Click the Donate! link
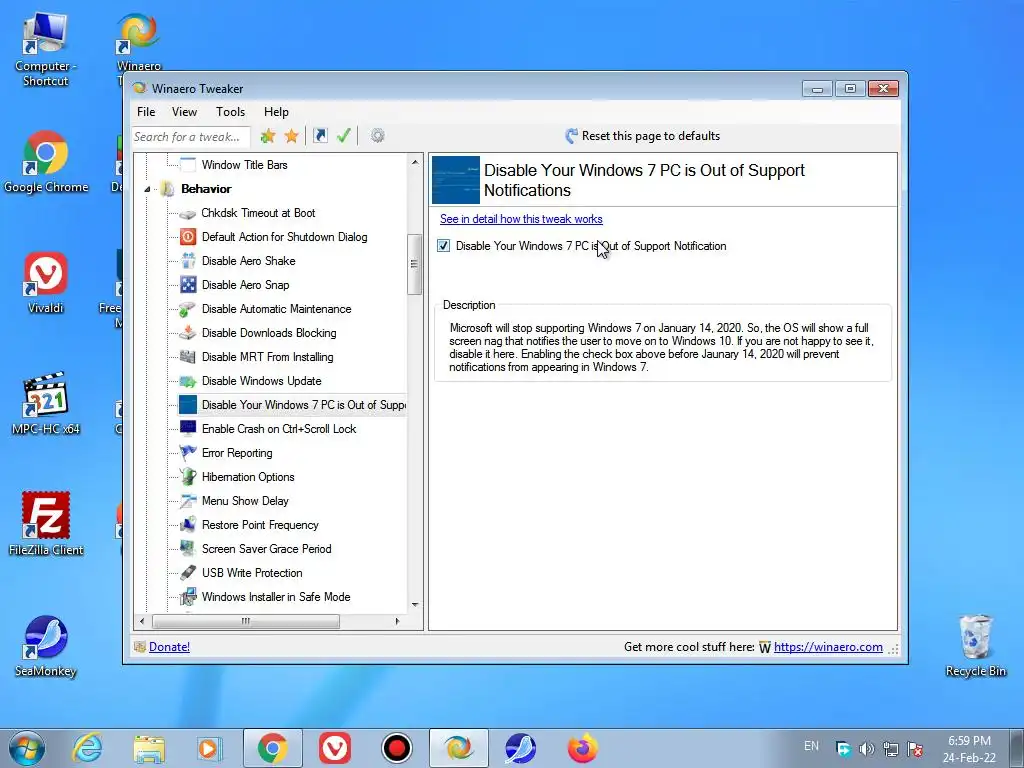 point(169,647)
